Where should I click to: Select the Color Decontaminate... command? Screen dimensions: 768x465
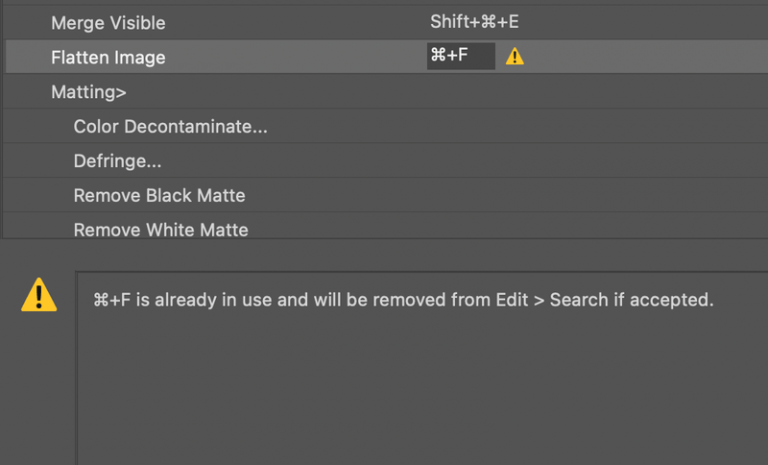170,127
